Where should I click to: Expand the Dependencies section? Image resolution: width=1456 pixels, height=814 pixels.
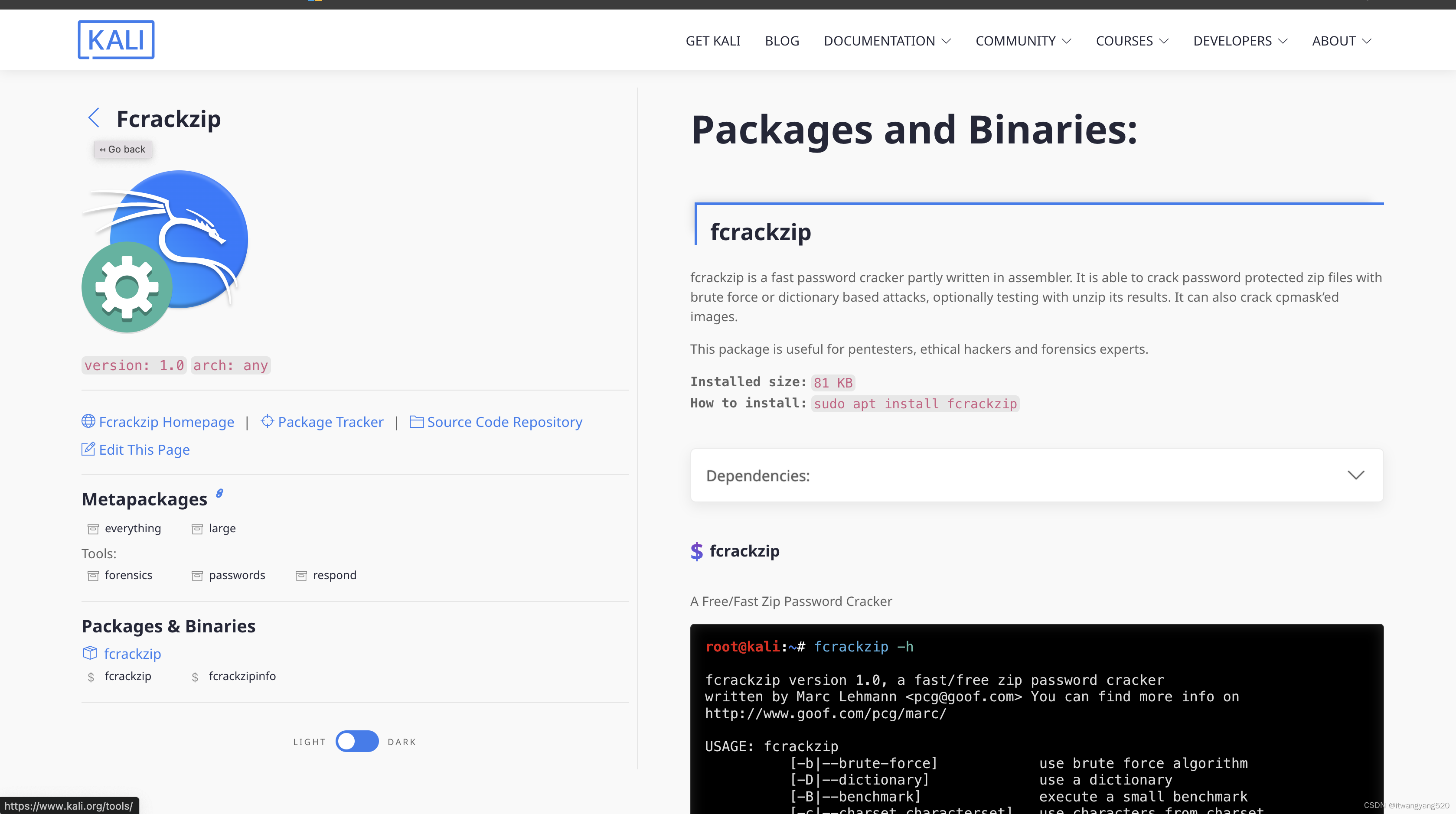pyautogui.click(x=1037, y=475)
